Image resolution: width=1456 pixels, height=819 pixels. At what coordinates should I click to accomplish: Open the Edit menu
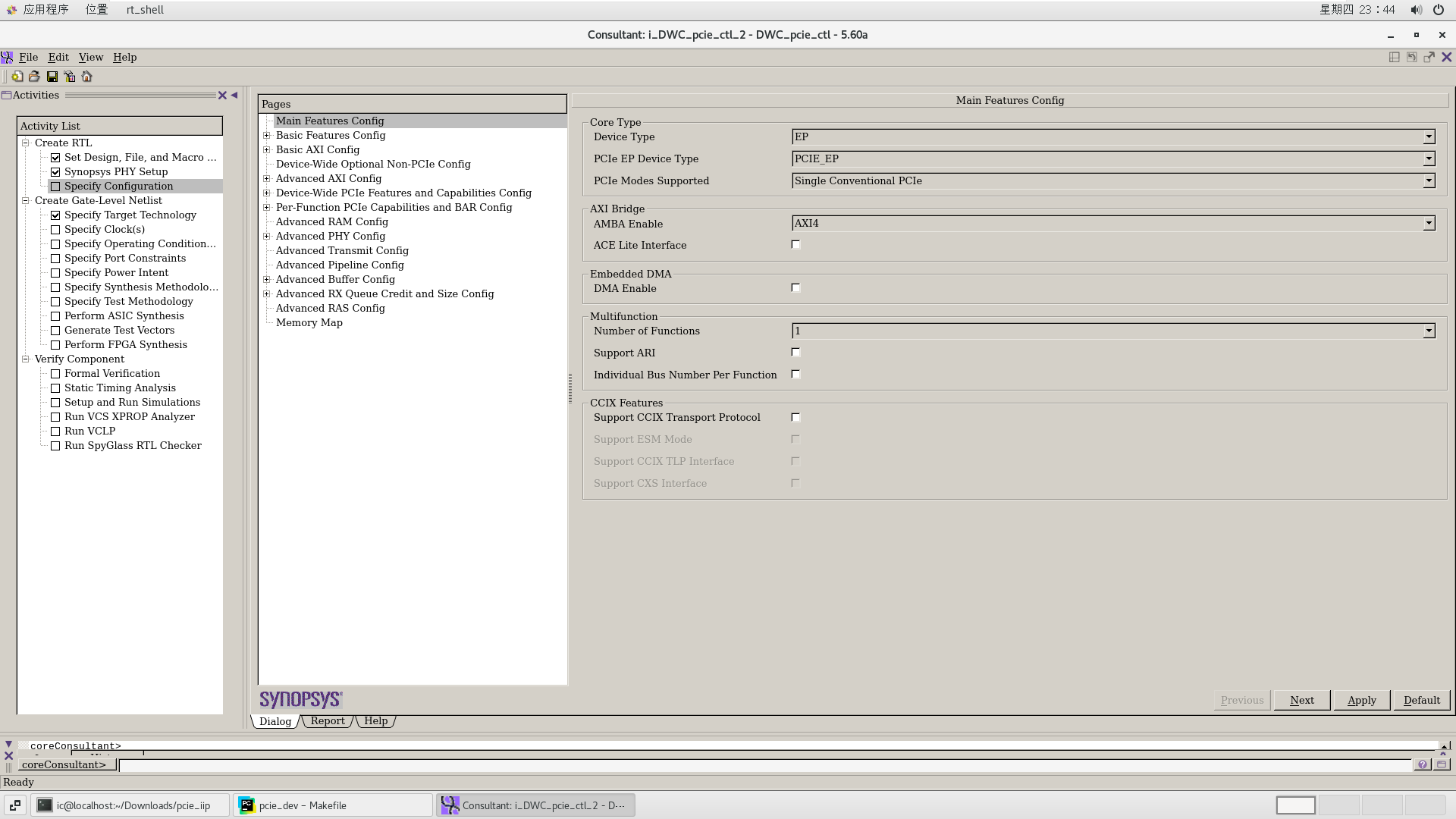click(x=58, y=58)
